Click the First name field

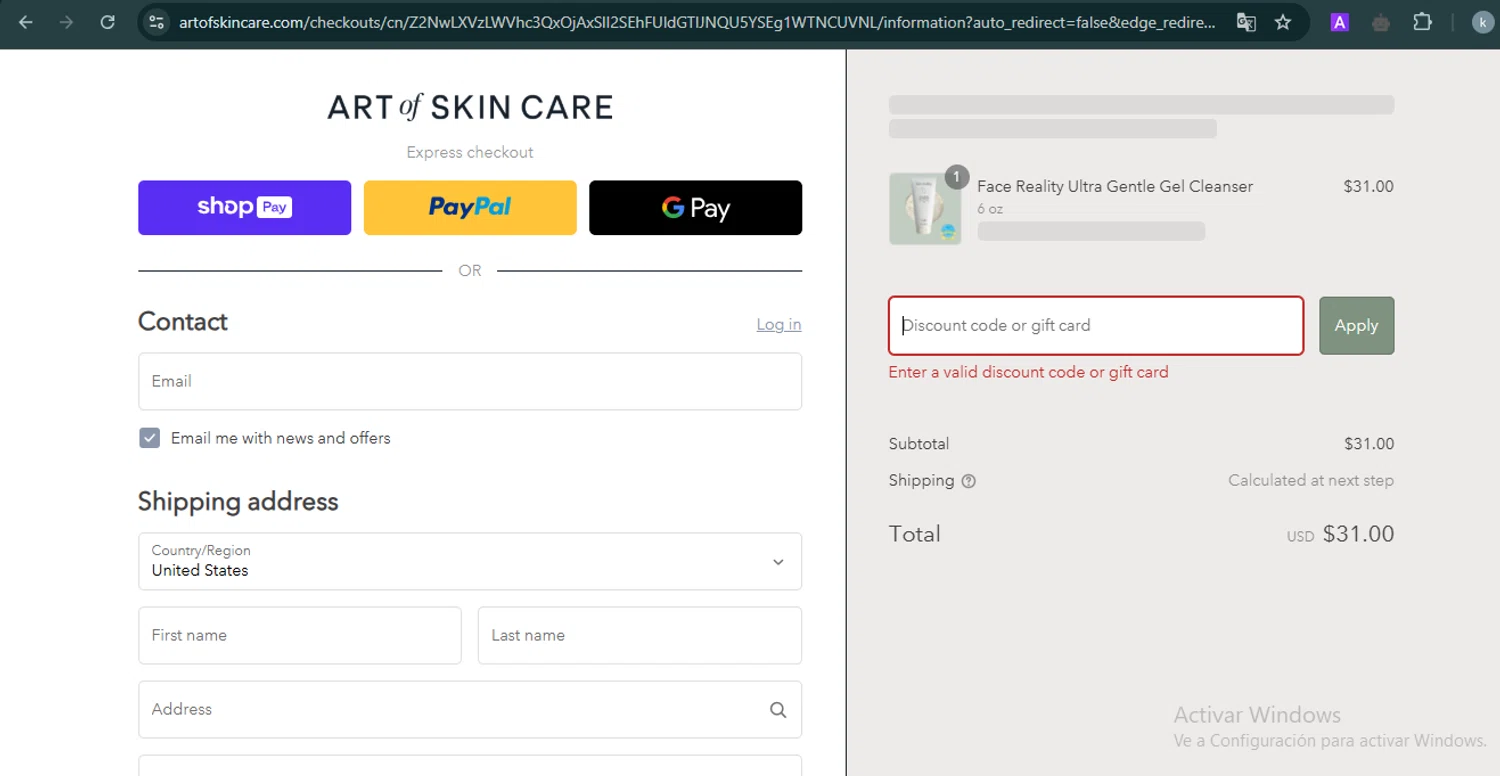tap(300, 635)
